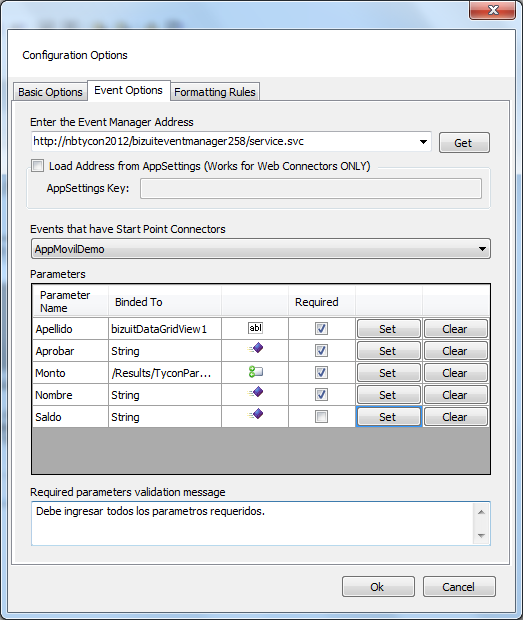Viewport: 523px width, 620px height.
Task: Click down arrow of validation message scrollbar
Action: (x=481, y=535)
